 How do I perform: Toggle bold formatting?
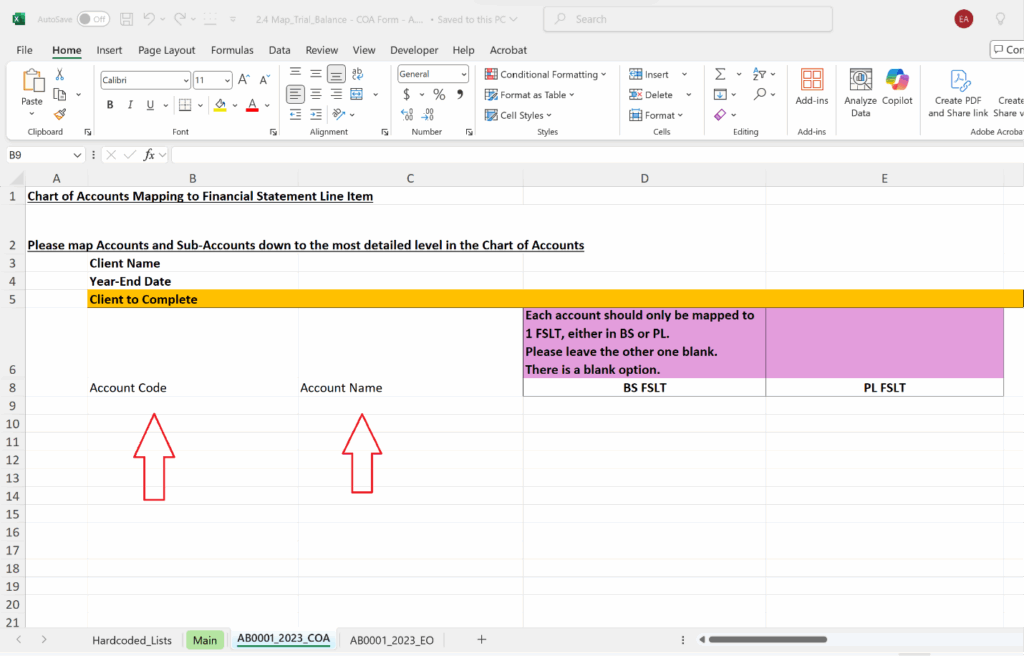[x=110, y=104]
